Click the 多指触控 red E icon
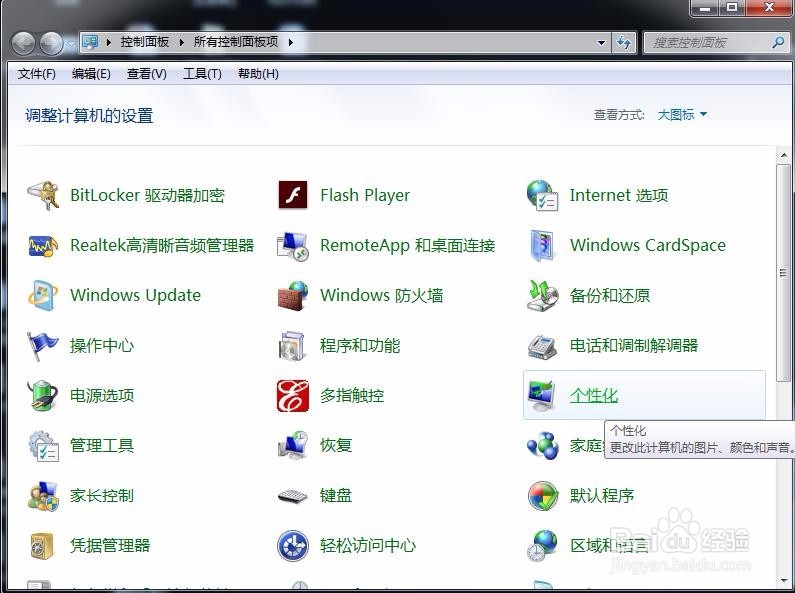This screenshot has height=593, width=795. point(293,396)
